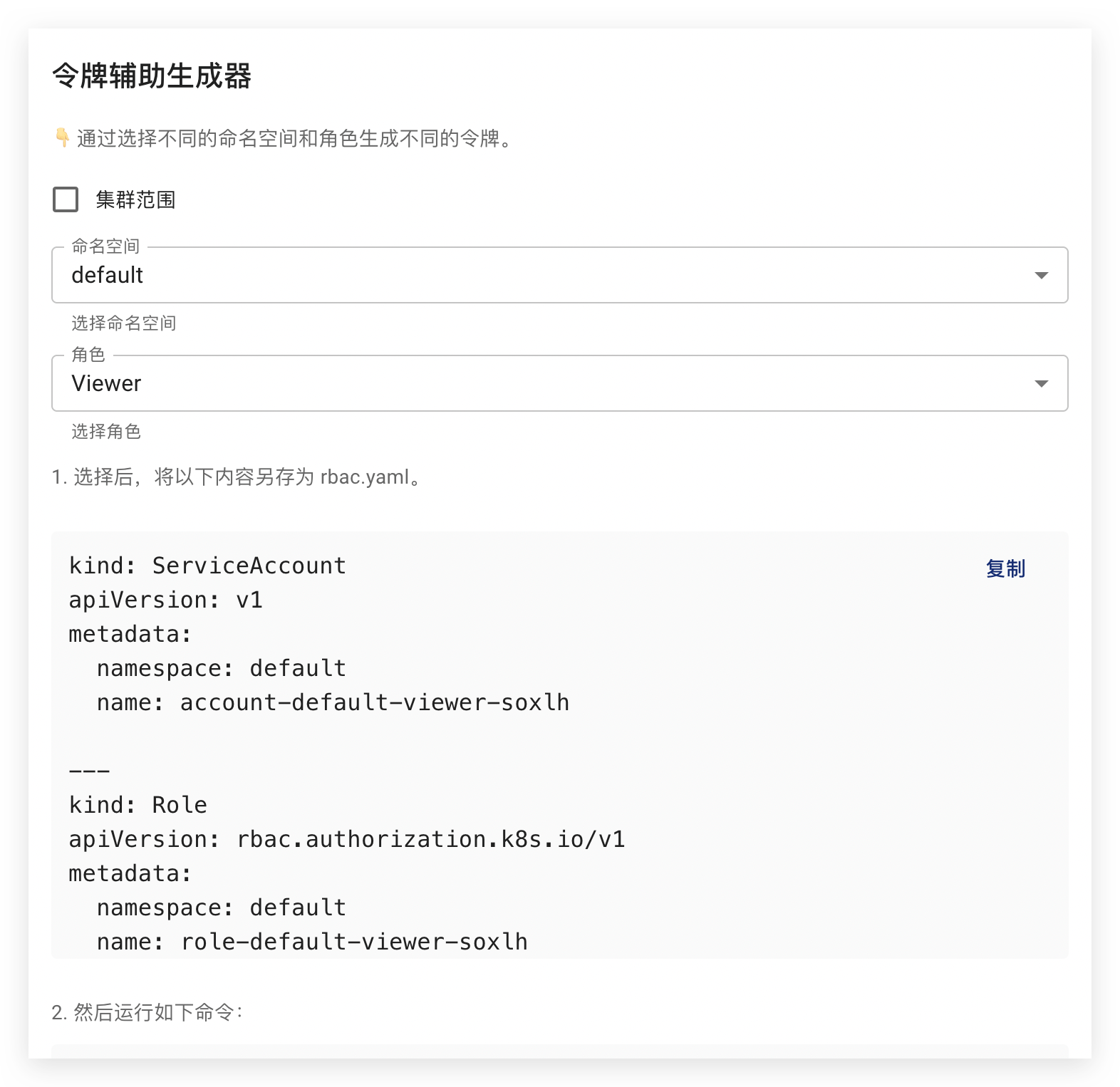1120x1087 pixels.
Task: Open the 命名空间 dropdown showing default
Action: pyautogui.click(x=541, y=275)
